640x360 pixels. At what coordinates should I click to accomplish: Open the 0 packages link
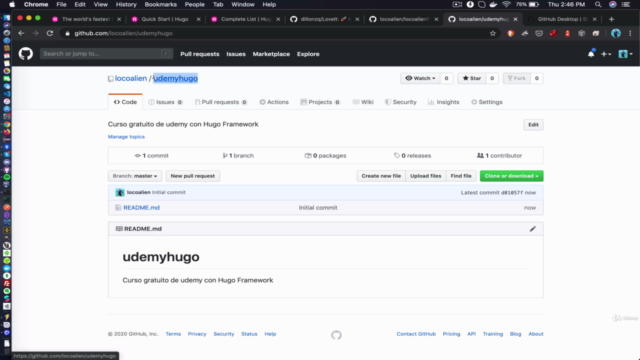[x=325, y=156]
